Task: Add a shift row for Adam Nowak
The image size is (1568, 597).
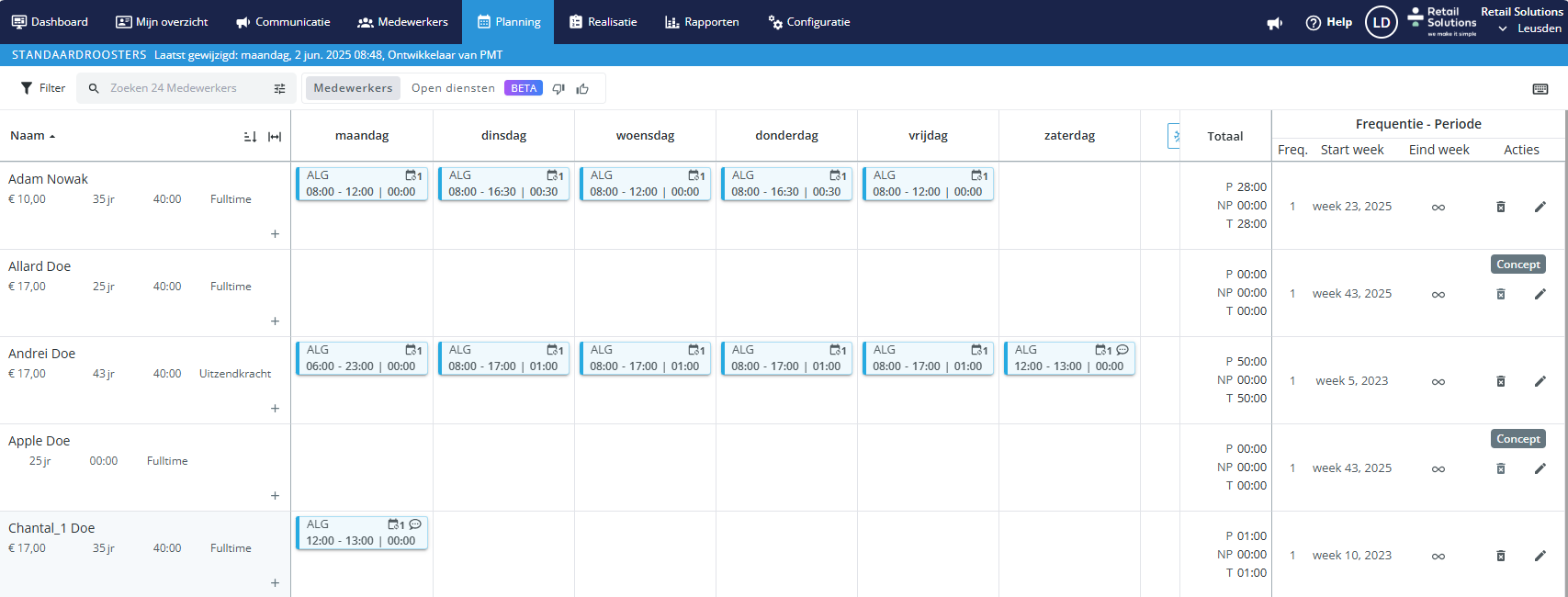Action: 275,234
